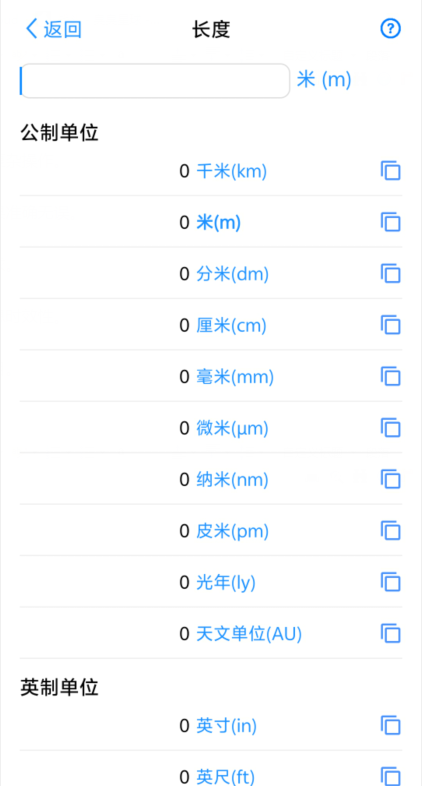422x786 pixels.
Task: Go back with 返回 button
Action: tap(54, 29)
